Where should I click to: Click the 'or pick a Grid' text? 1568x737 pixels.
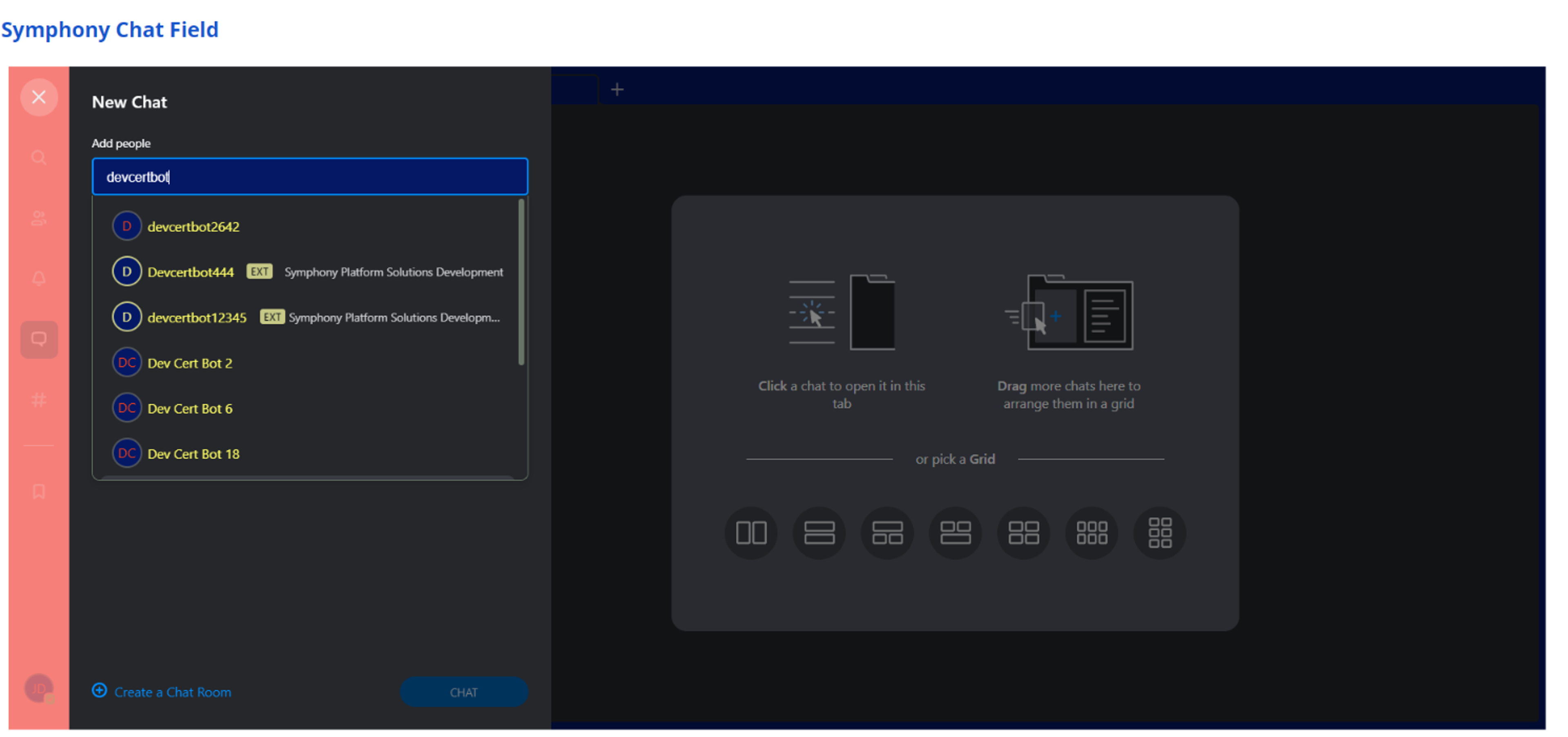[x=955, y=459]
